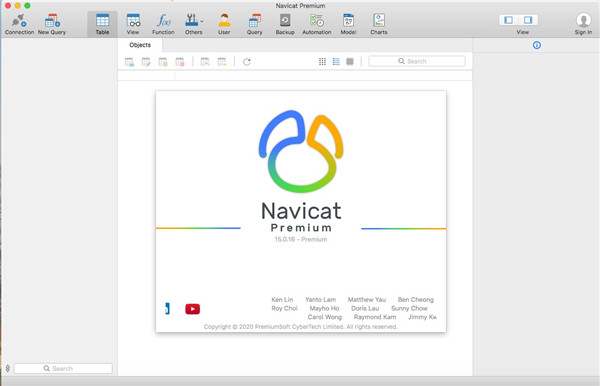
Task: Select the Table toolbar item
Action: tap(102, 24)
